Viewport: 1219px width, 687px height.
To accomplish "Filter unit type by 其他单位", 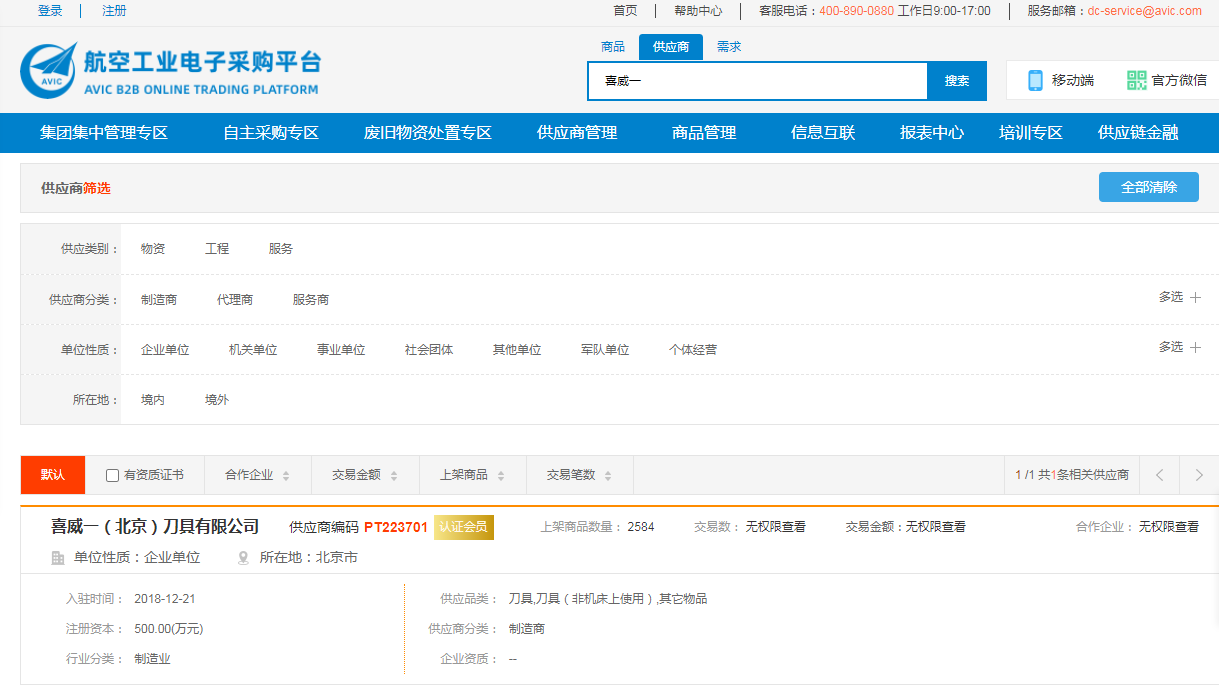I will 517,350.
